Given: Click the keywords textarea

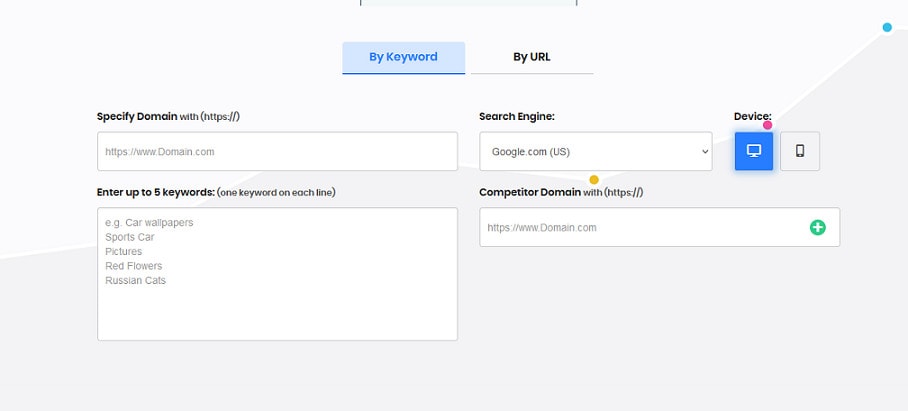Looking at the screenshot, I should (x=277, y=274).
